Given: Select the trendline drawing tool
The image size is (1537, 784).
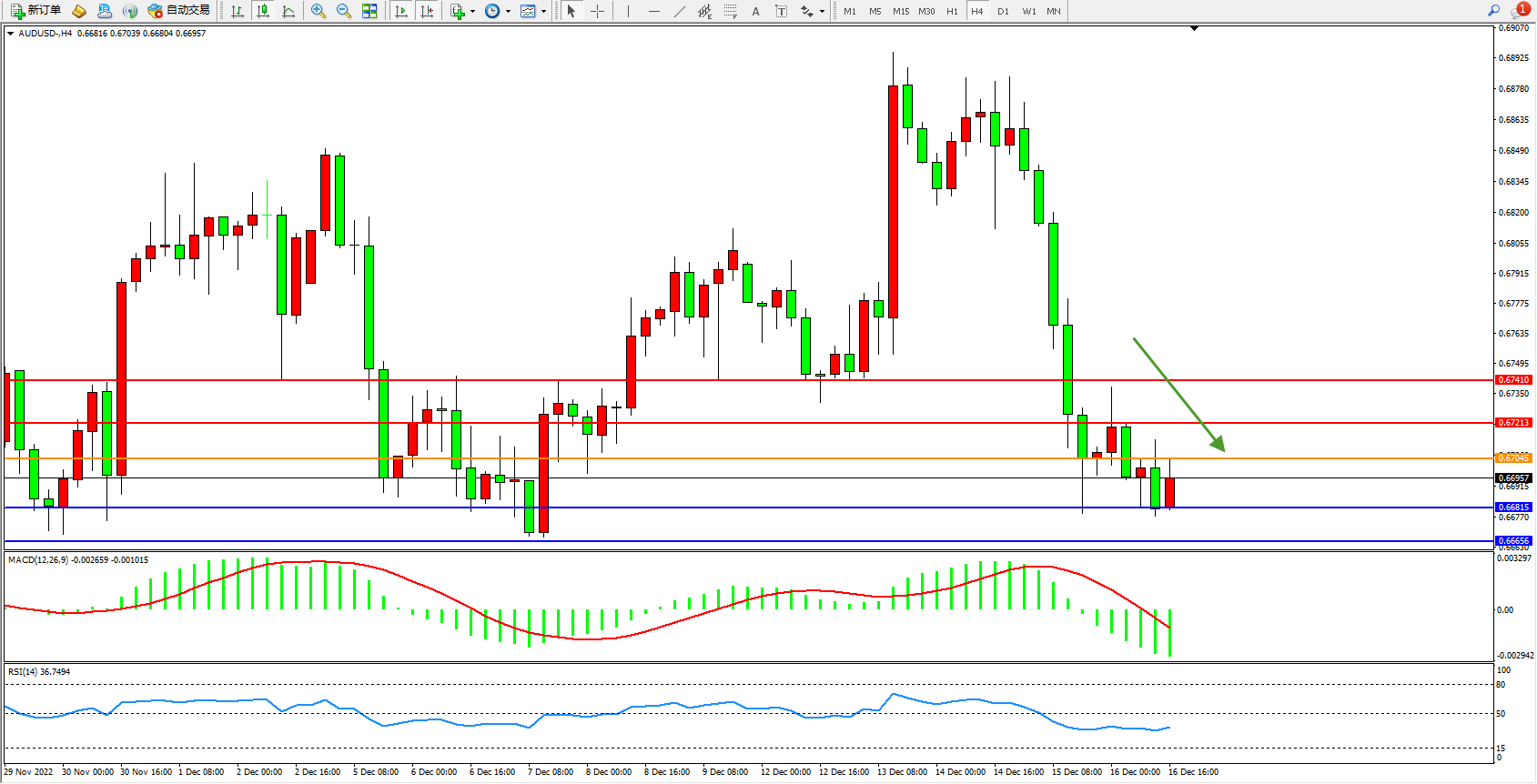Looking at the screenshot, I should [x=680, y=11].
